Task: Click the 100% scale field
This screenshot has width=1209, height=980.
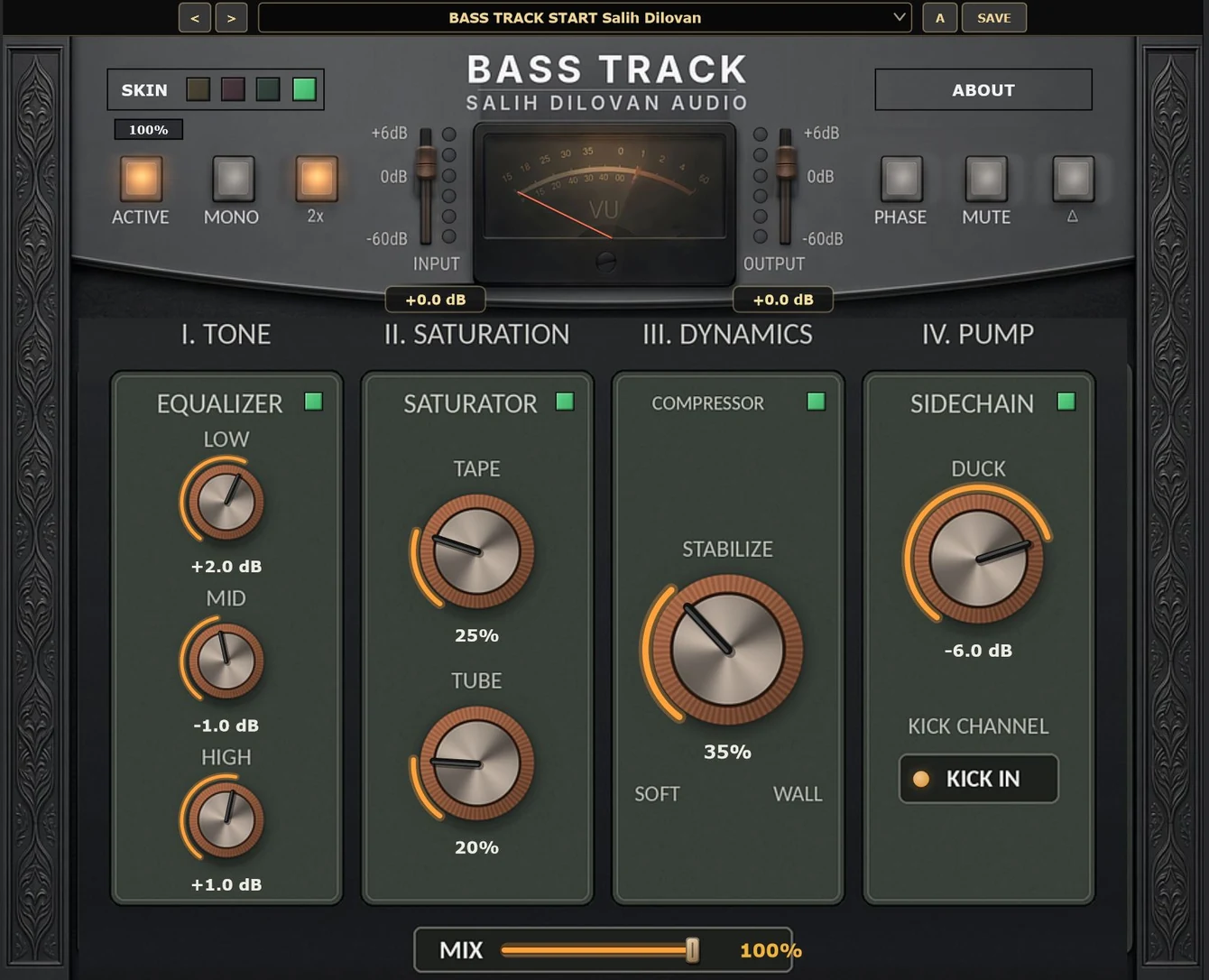Action: click(148, 130)
